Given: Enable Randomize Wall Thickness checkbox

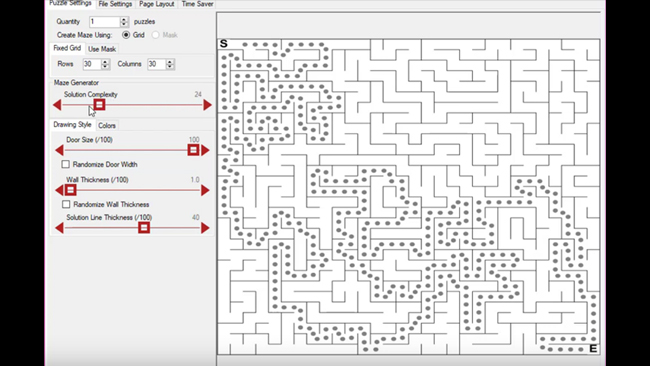Looking at the screenshot, I should pyautogui.click(x=66, y=204).
